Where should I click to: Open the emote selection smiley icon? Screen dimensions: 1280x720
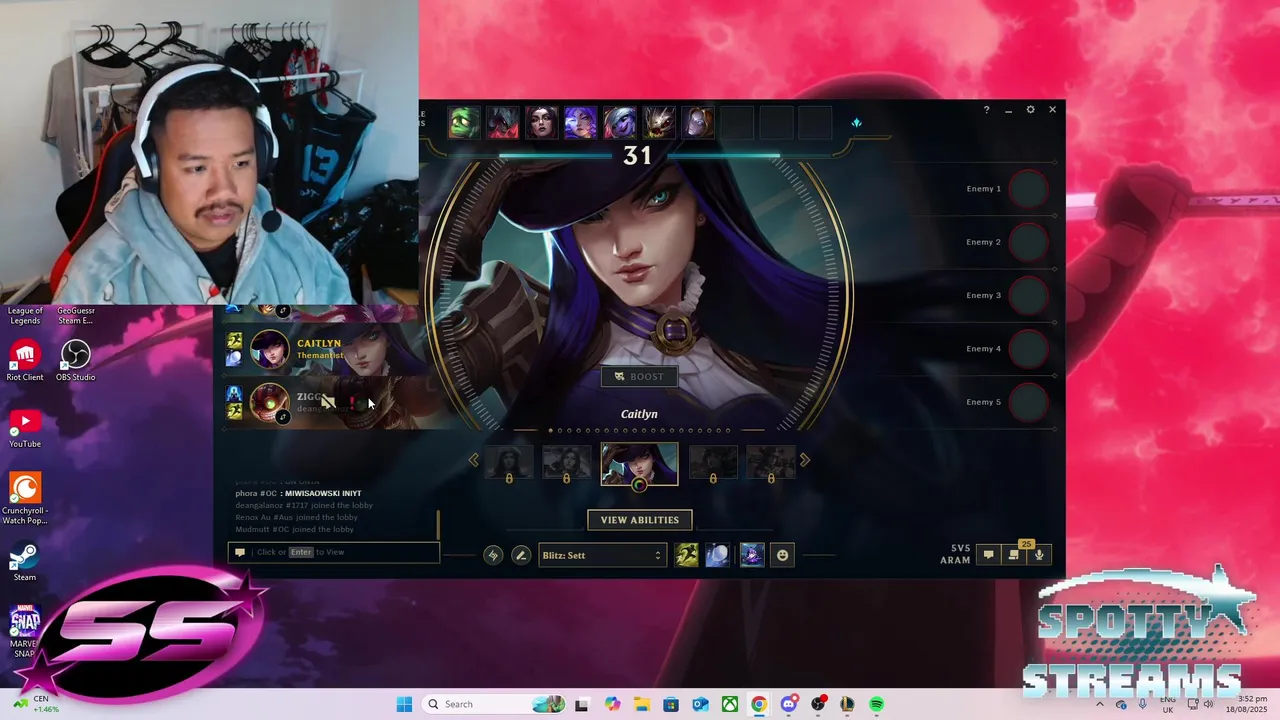(x=783, y=555)
